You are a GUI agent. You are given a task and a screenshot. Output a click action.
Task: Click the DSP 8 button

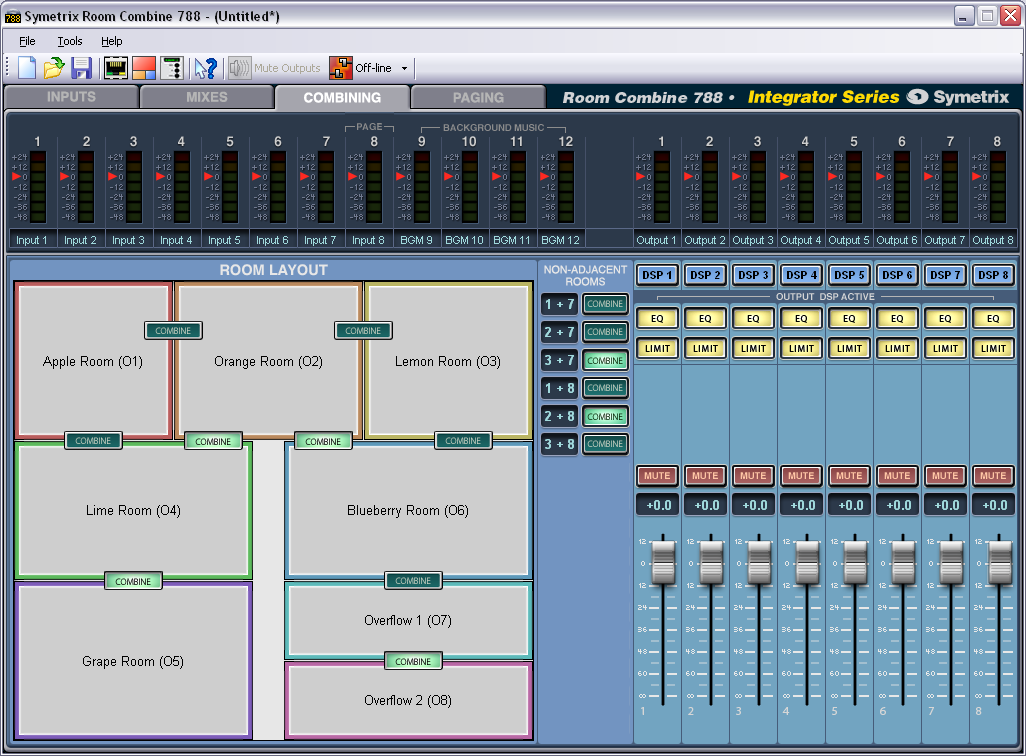pos(993,275)
